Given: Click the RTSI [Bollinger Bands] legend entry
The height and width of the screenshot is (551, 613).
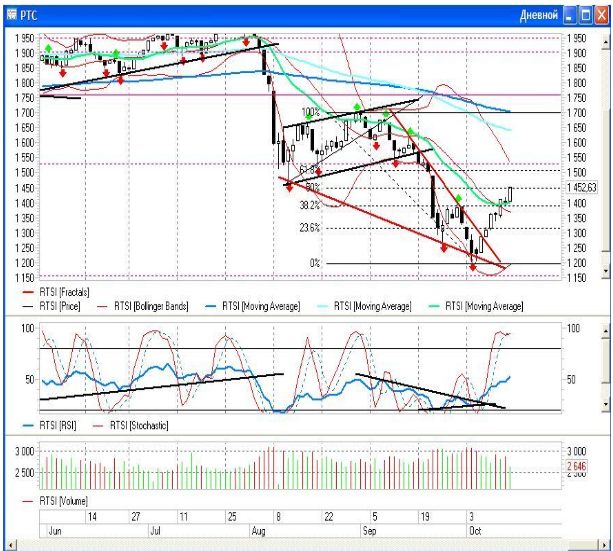Looking at the screenshot, I should [142, 306].
